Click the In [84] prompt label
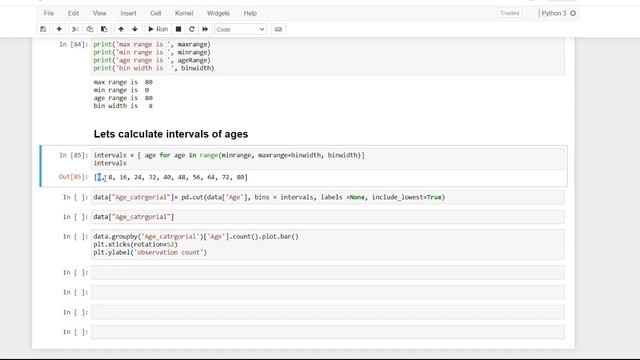The height and width of the screenshot is (360, 640). [73, 44]
